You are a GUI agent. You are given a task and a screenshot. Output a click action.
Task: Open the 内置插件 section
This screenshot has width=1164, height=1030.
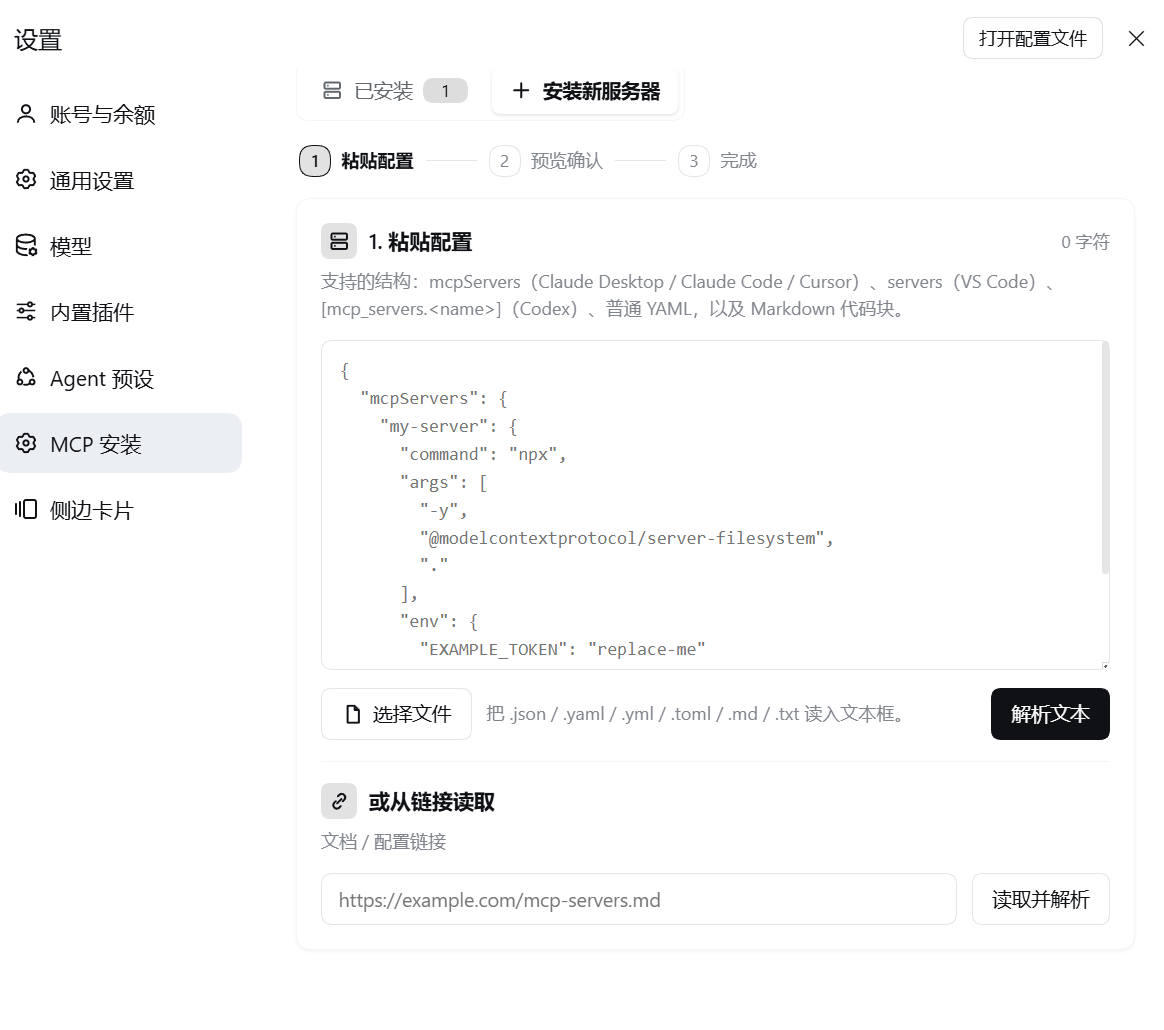[x=120, y=312]
